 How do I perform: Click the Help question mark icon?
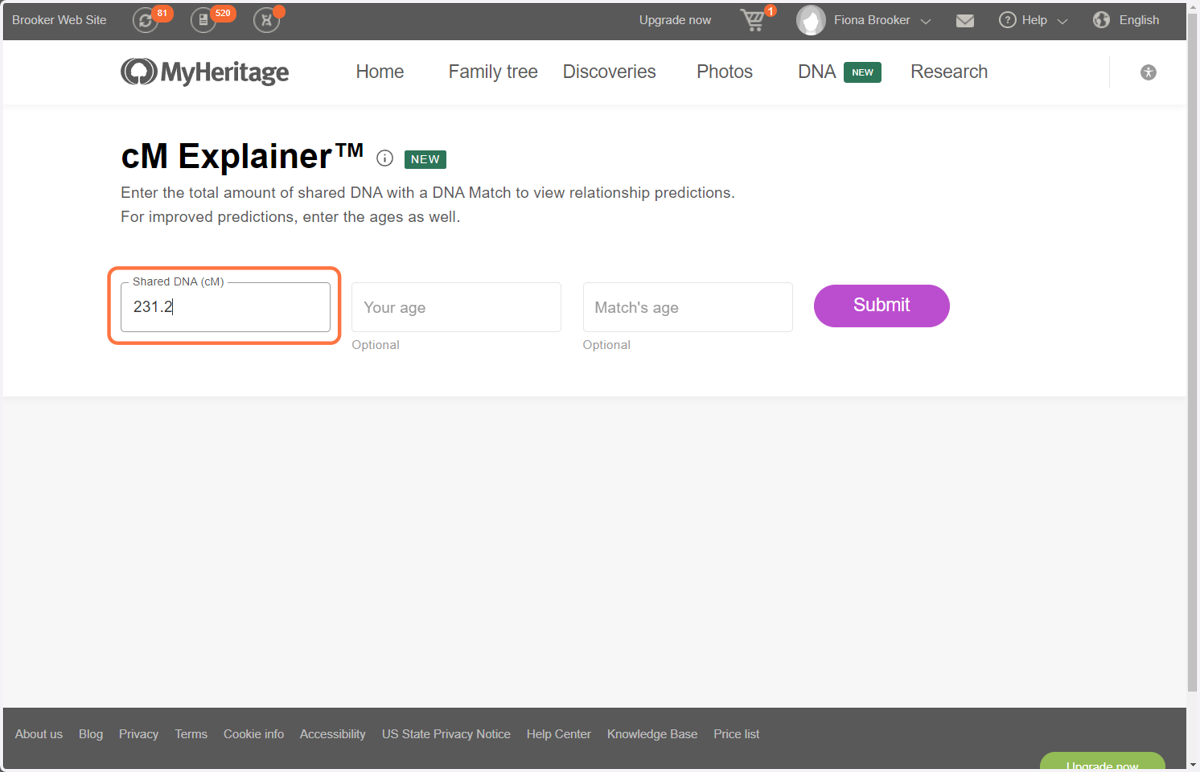pyautogui.click(x=1007, y=20)
